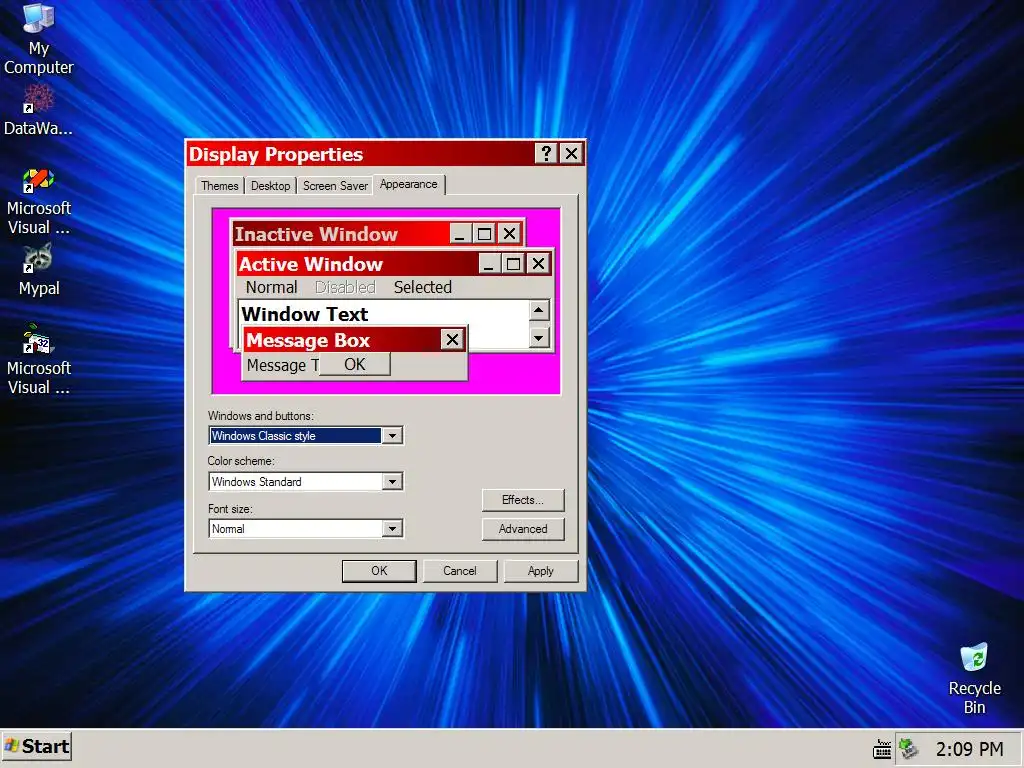Image resolution: width=1024 pixels, height=768 pixels.
Task: Select the DataWa... desktop shortcut
Action: point(39,111)
